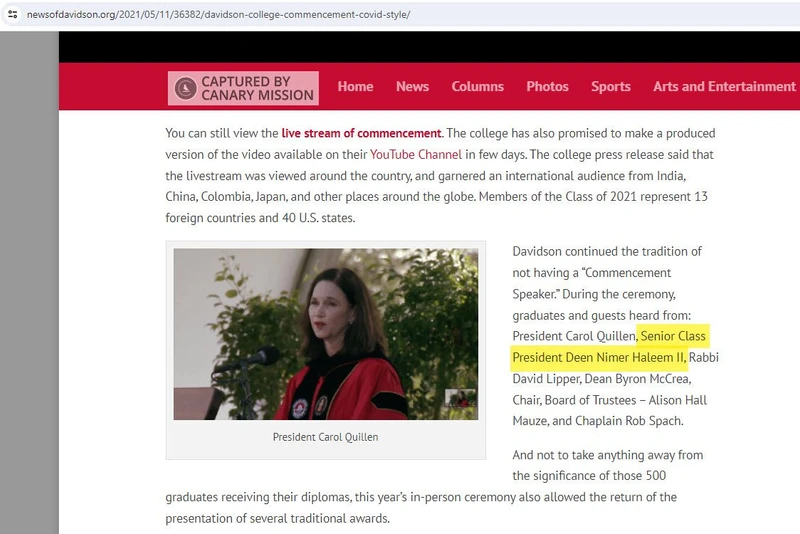This screenshot has height=534, width=800.
Task: Focus the newsofdavidson.org URL address field
Action: (220, 15)
